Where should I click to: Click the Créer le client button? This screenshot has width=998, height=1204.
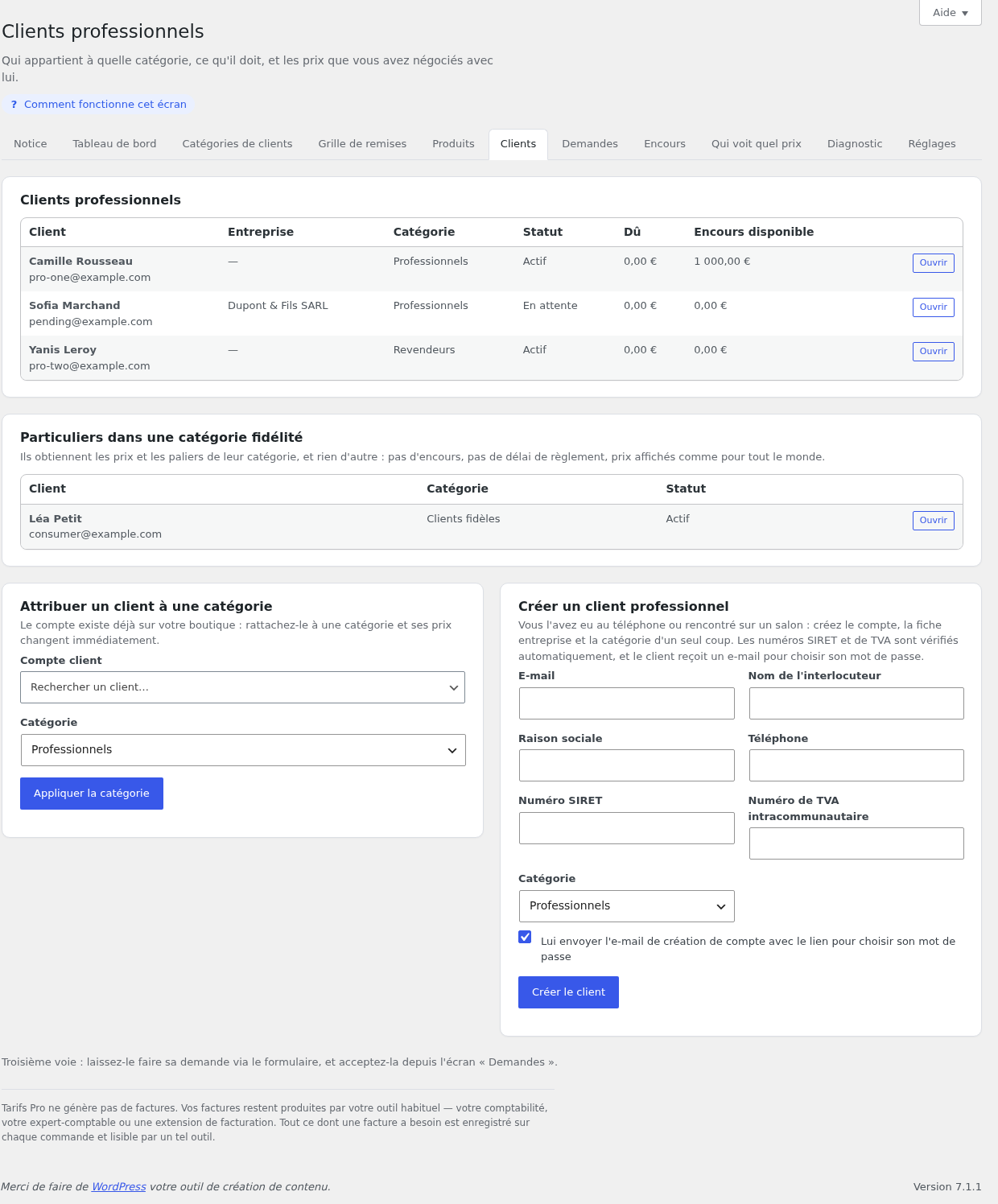(568, 992)
